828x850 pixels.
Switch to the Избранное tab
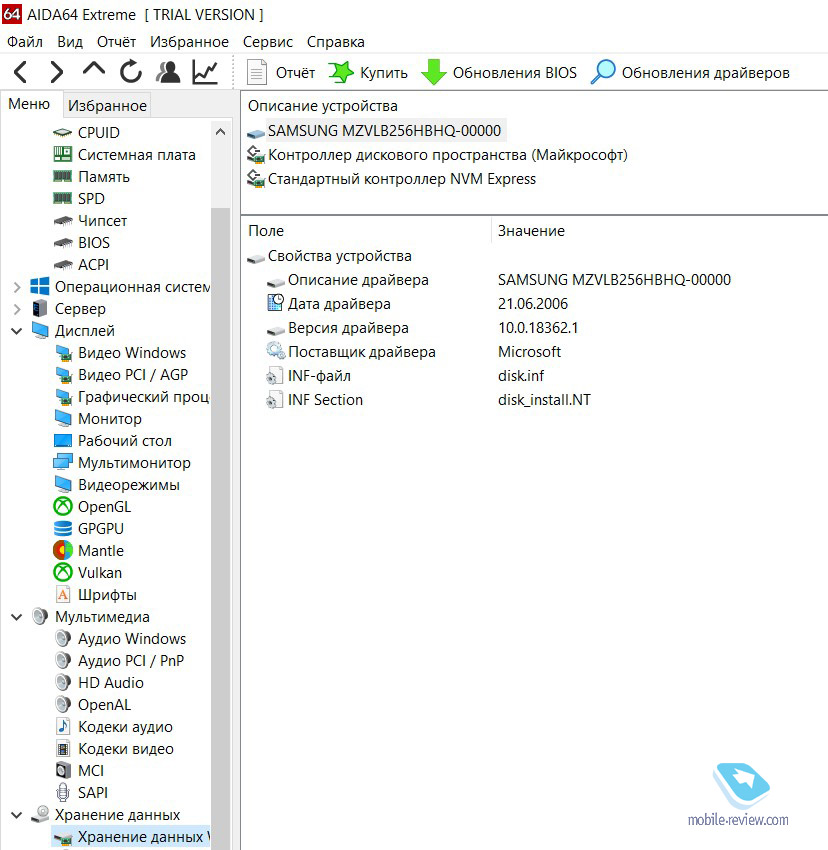click(x=107, y=105)
